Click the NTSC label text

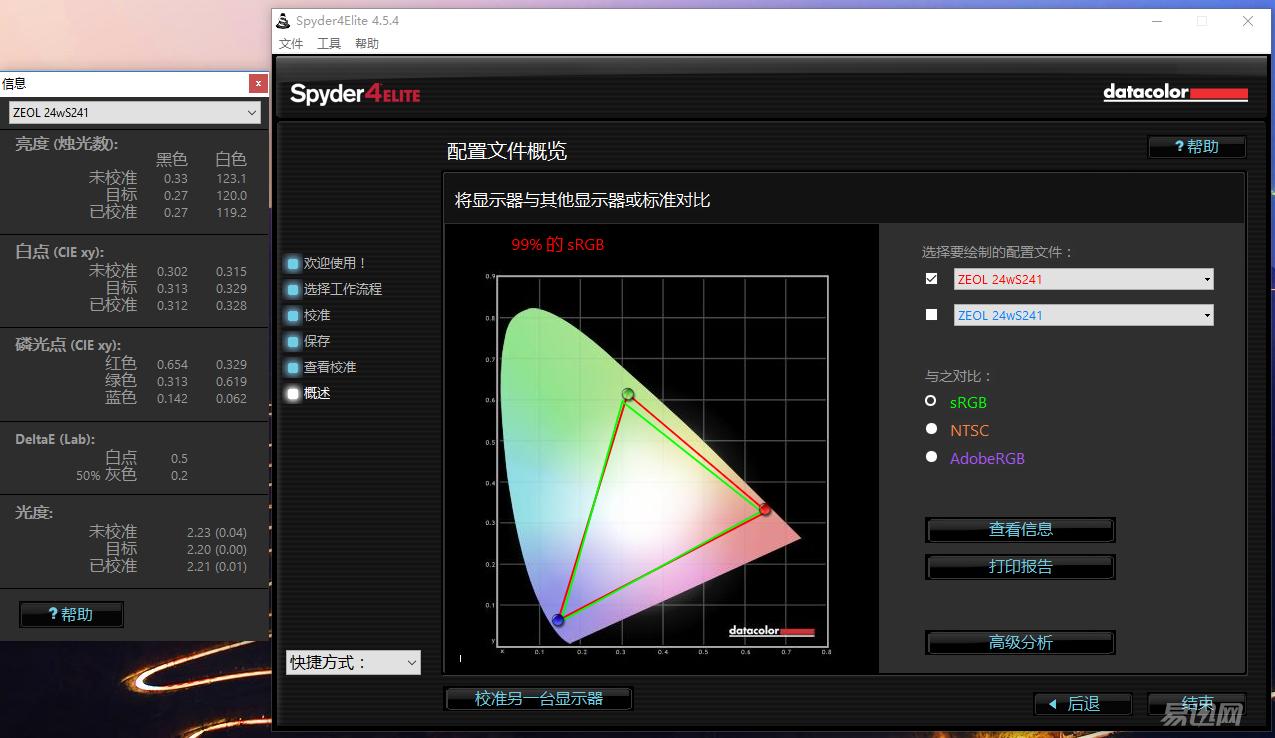click(969, 430)
